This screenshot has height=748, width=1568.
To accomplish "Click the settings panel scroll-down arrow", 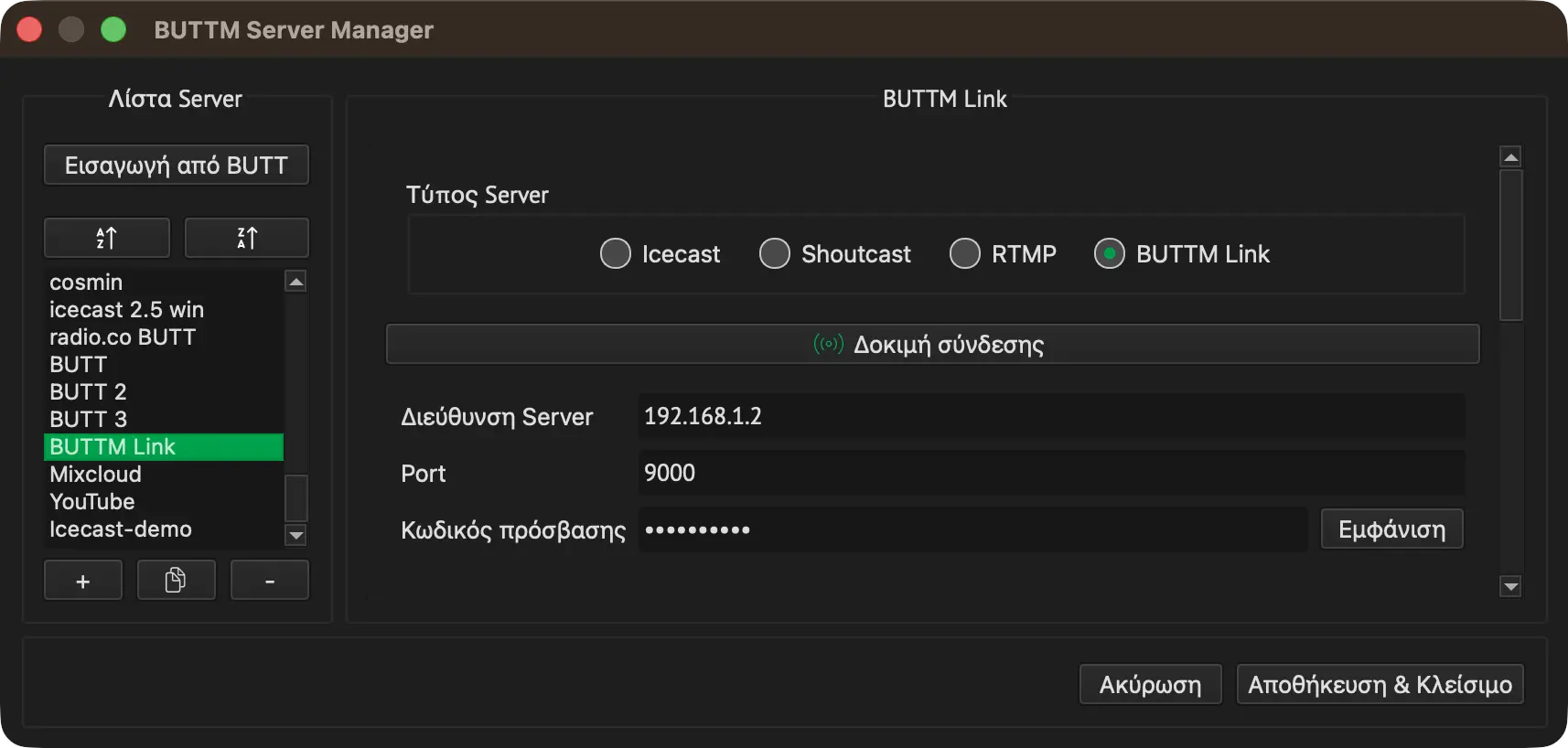I will pyautogui.click(x=1511, y=585).
